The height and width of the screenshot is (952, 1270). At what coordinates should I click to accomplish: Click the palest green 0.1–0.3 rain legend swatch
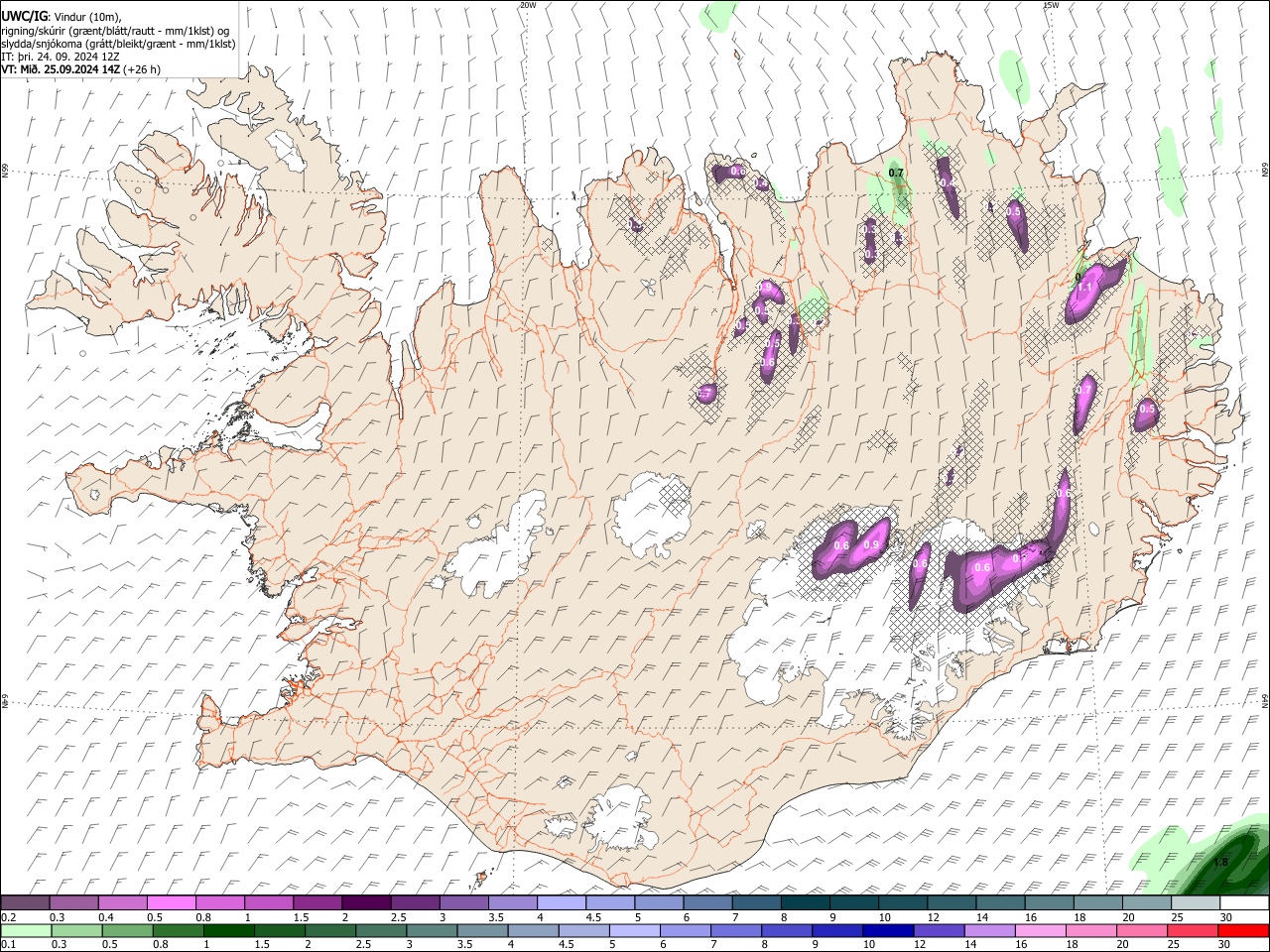pyautogui.click(x=26, y=930)
